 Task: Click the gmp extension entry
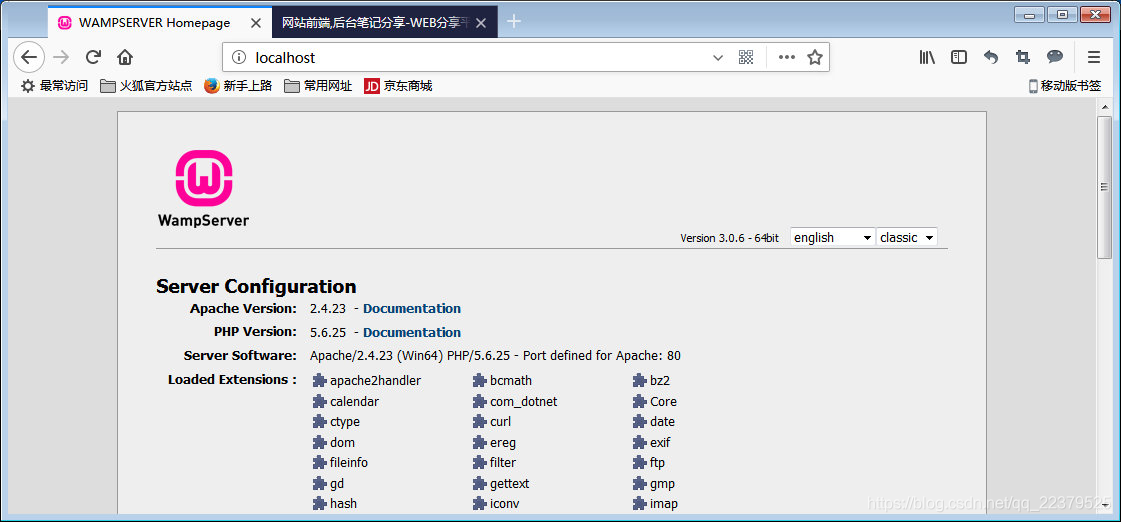coord(653,483)
